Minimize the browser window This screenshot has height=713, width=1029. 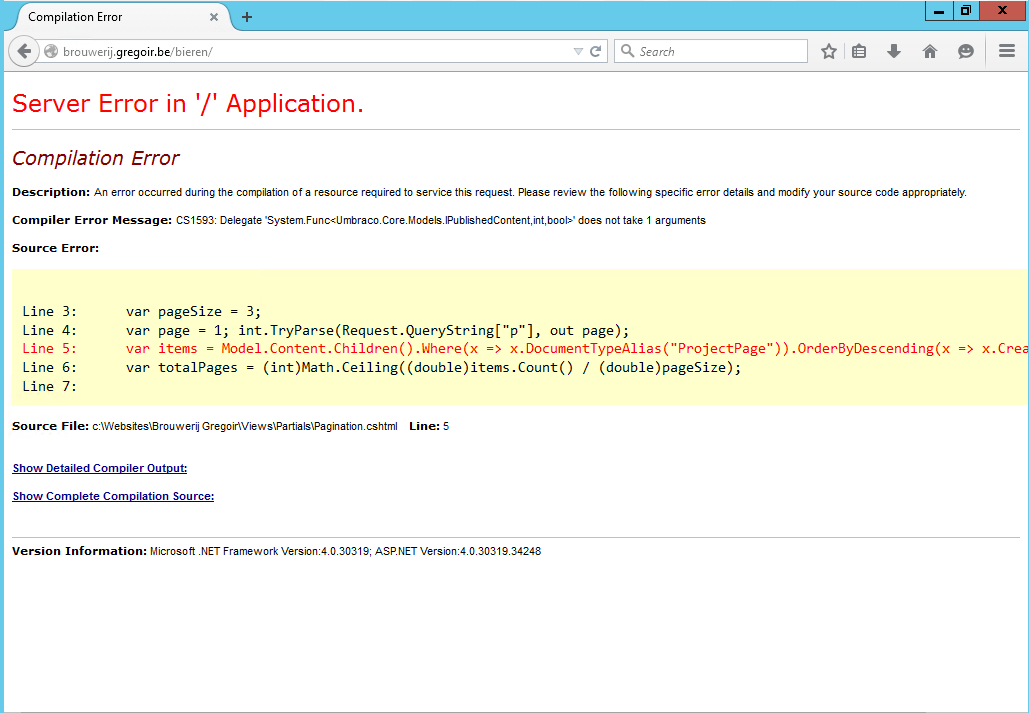pos(939,11)
